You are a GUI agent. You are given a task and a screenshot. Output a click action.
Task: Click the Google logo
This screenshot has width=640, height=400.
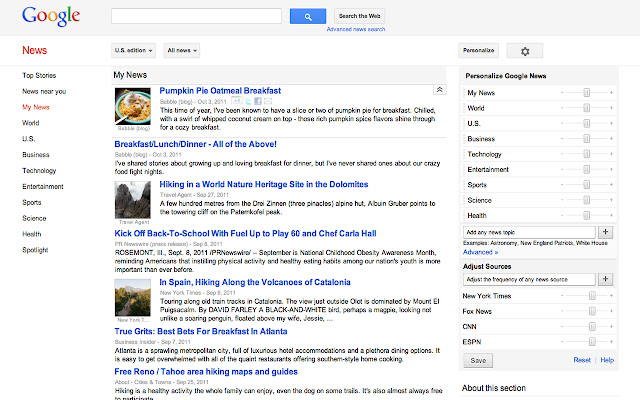click(x=51, y=16)
